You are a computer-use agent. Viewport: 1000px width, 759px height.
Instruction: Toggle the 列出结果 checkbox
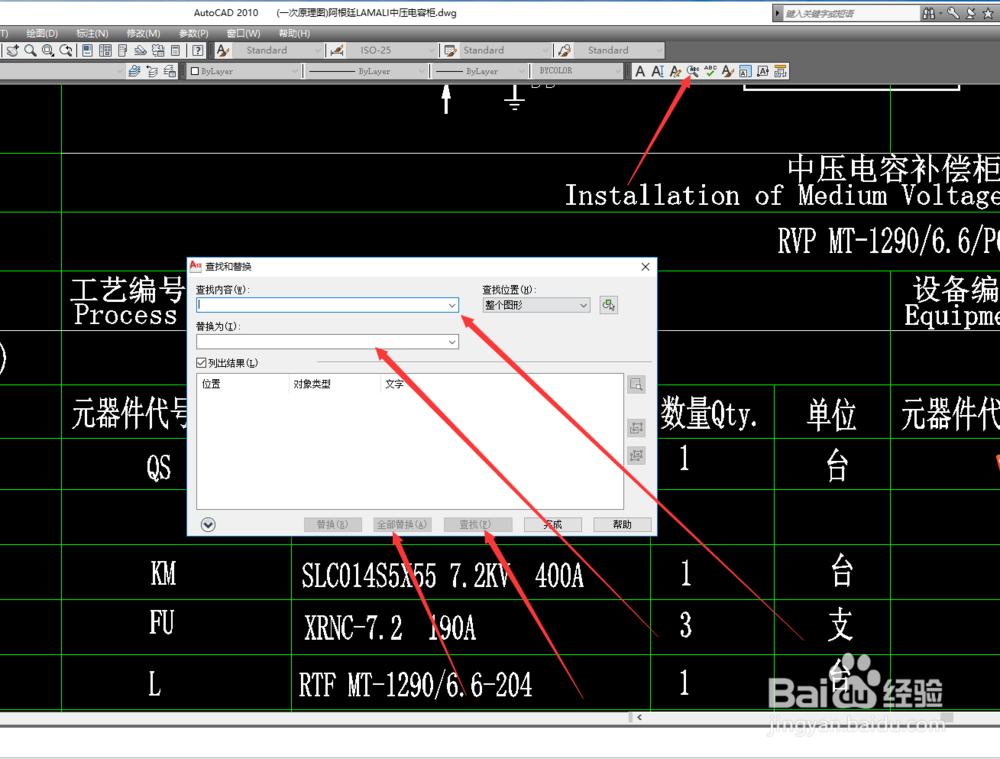(x=202, y=363)
